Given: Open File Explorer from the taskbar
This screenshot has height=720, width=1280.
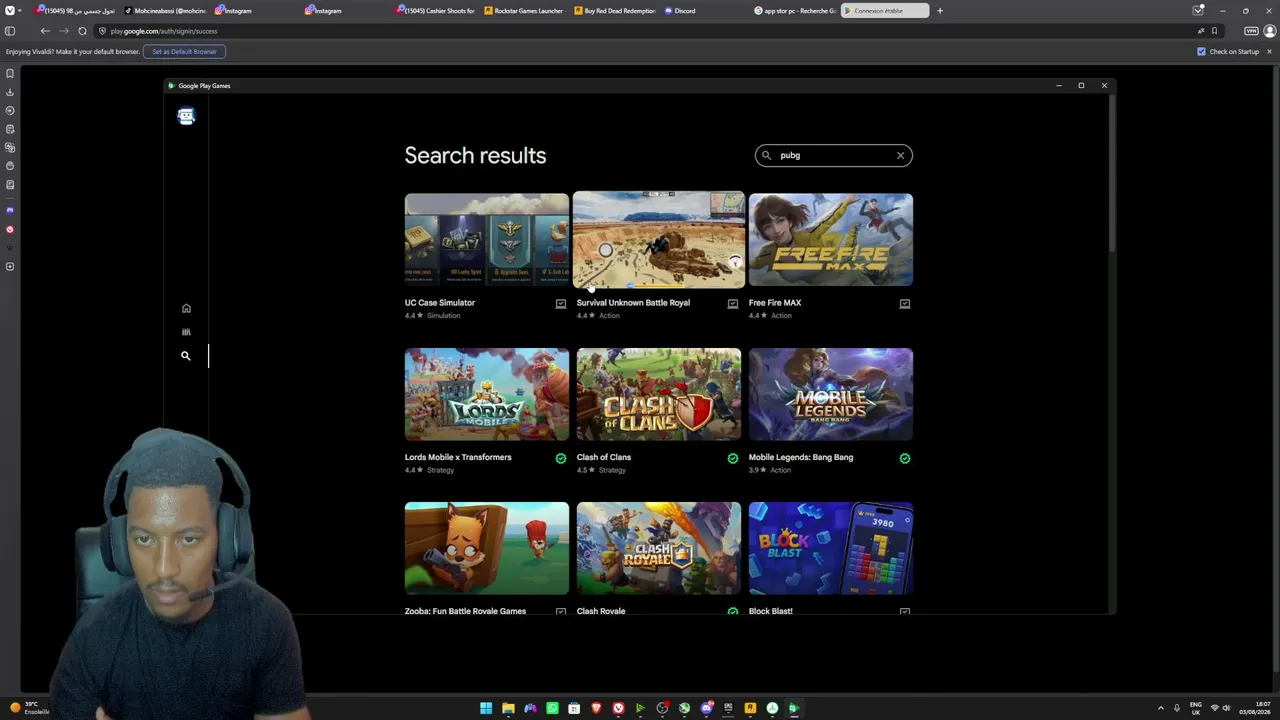Looking at the screenshot, I should click(508, 708).
